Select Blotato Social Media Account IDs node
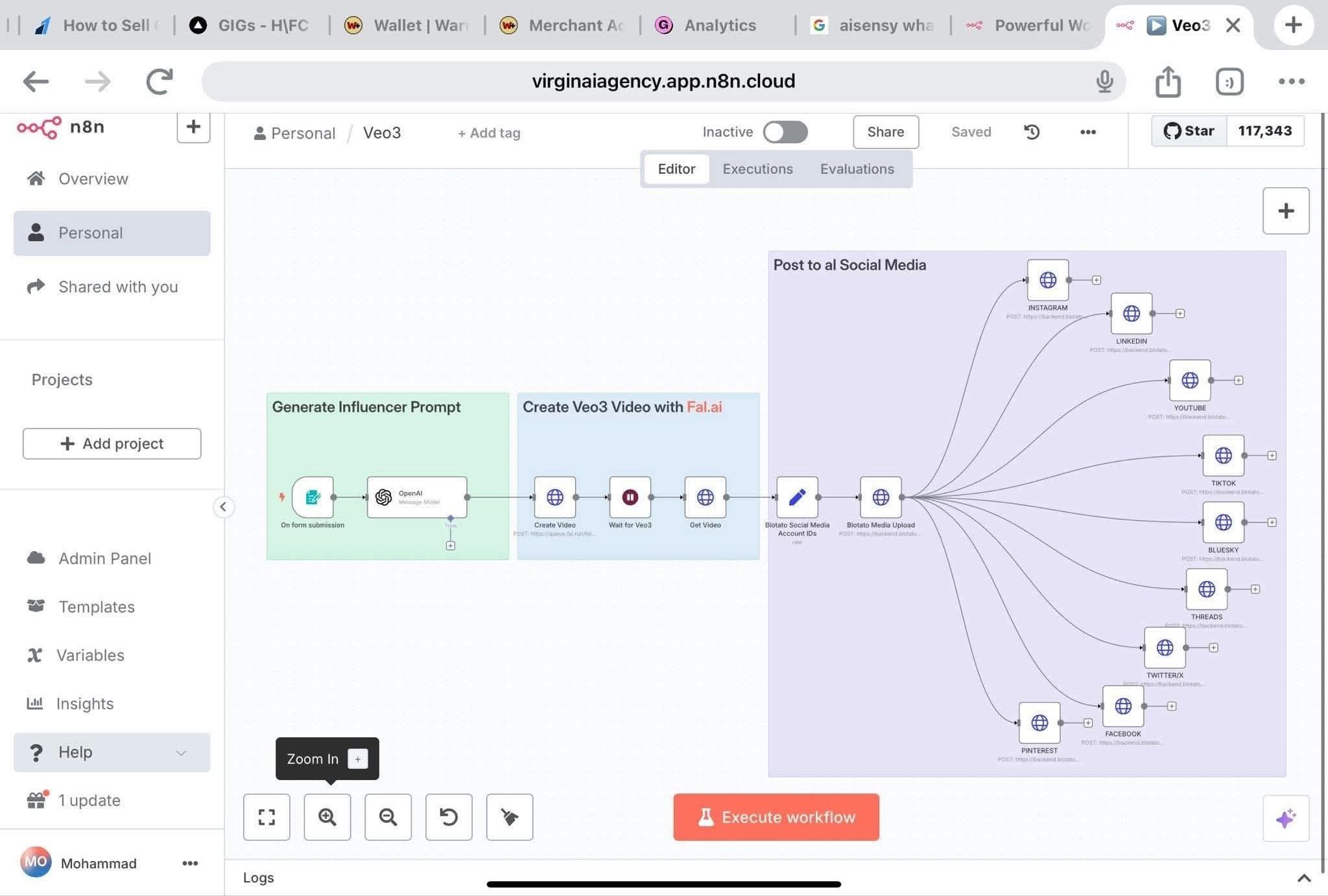 [x=797, y=497]
